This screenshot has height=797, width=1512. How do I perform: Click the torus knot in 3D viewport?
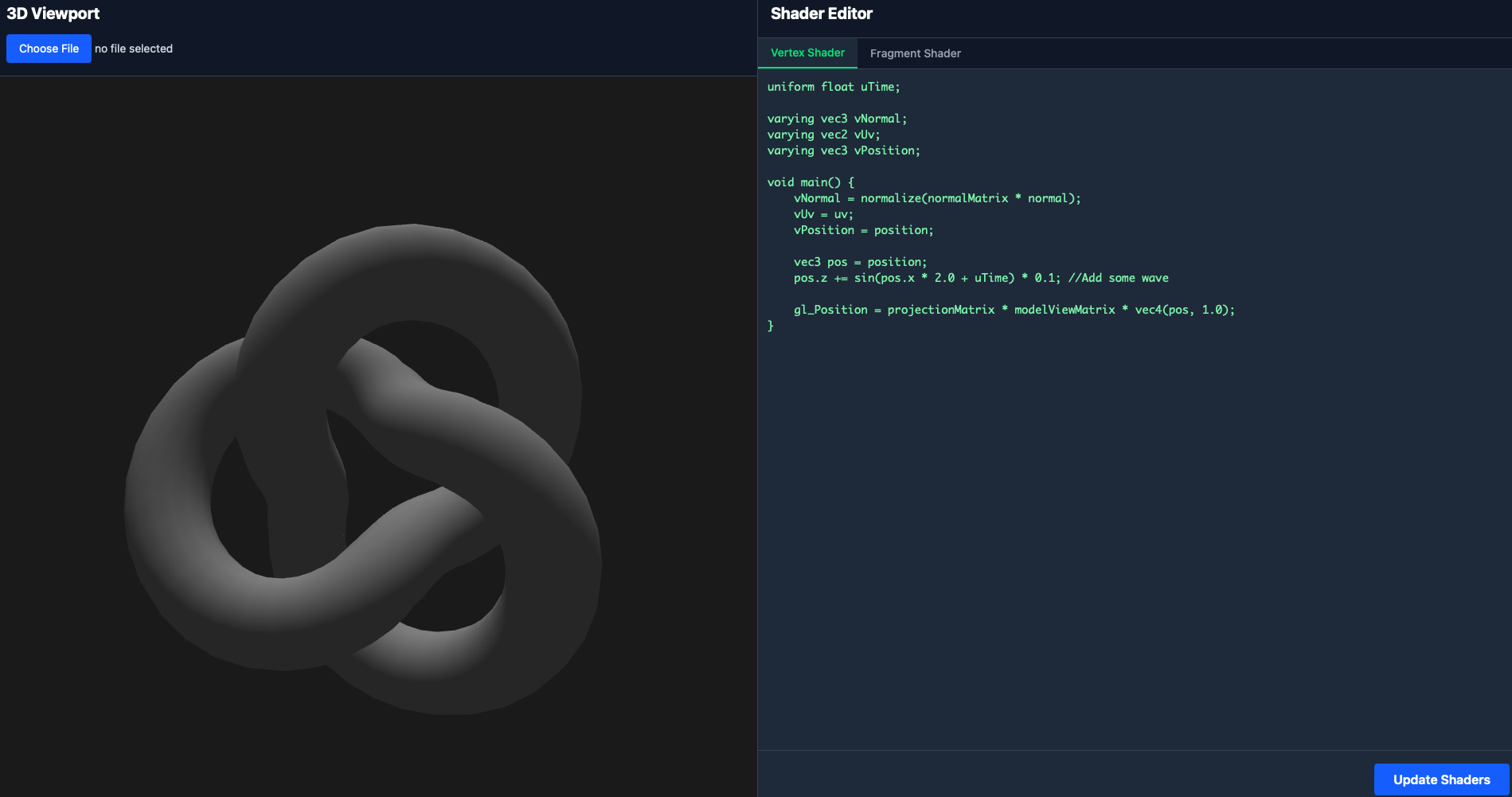tap(362, 469)
